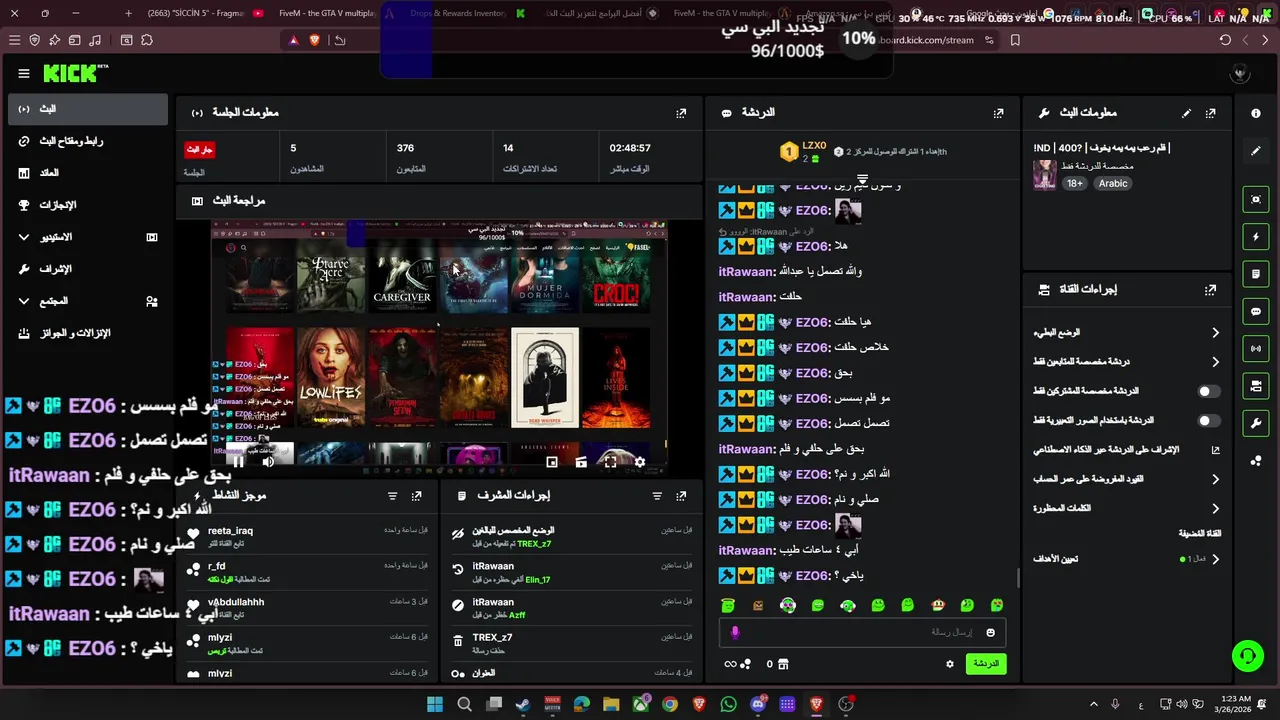Image resolution: width=1280 pixels, height=720 pixels.
Task: Toggle emote-only chat switch
Action: [x=1209, y=421]
